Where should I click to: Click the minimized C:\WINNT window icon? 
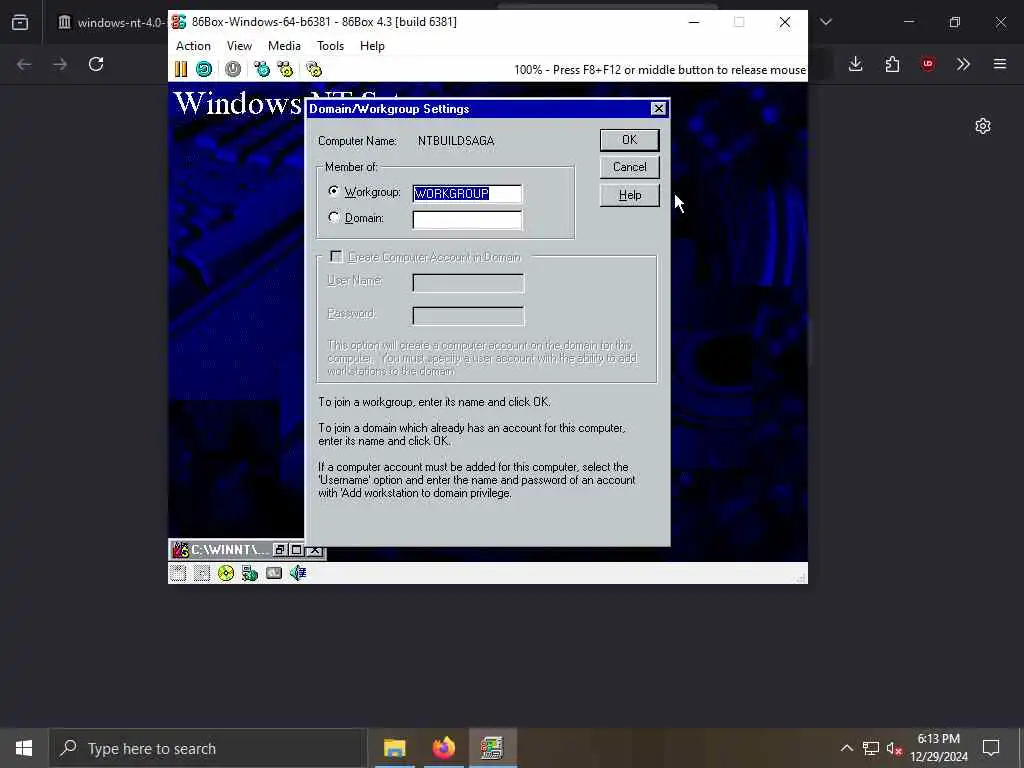pyautogui.click(x=180, y=551)
